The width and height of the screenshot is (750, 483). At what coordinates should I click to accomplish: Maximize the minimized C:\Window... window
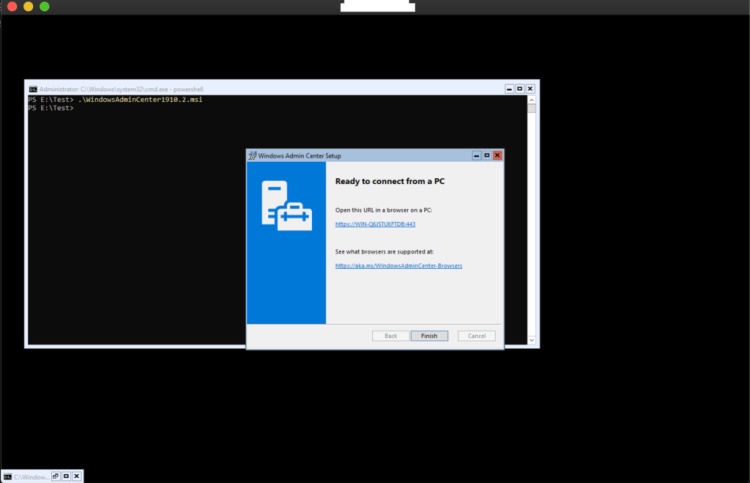[x=66, y=476]
